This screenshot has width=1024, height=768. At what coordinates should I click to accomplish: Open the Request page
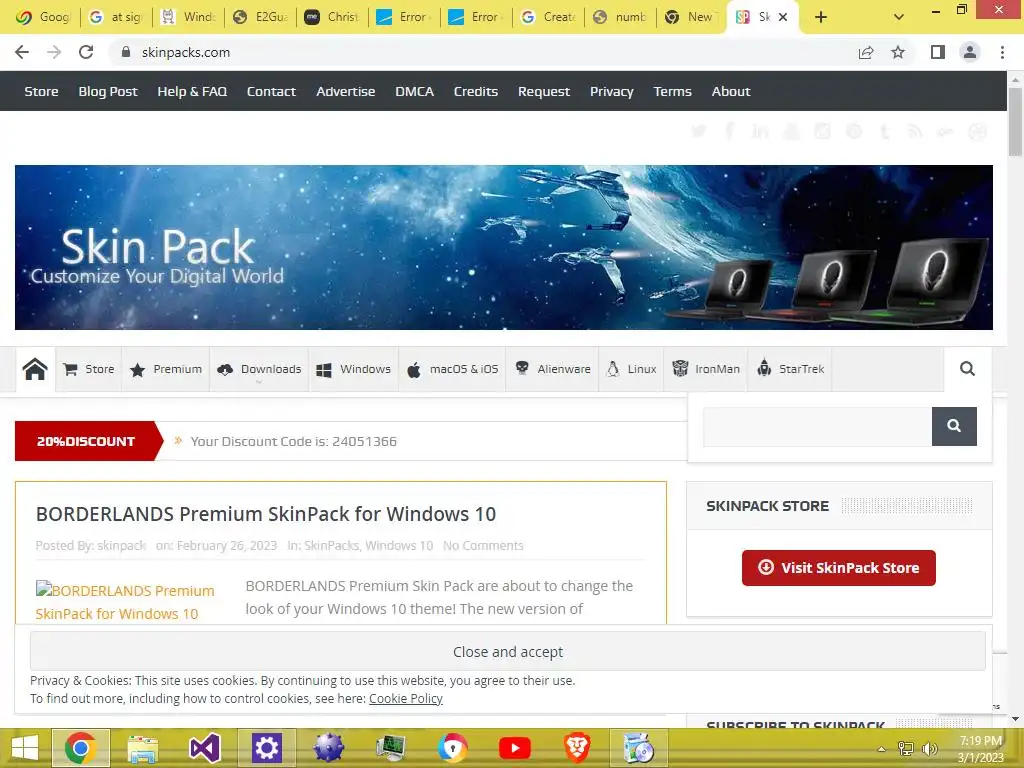coord(543,91)
